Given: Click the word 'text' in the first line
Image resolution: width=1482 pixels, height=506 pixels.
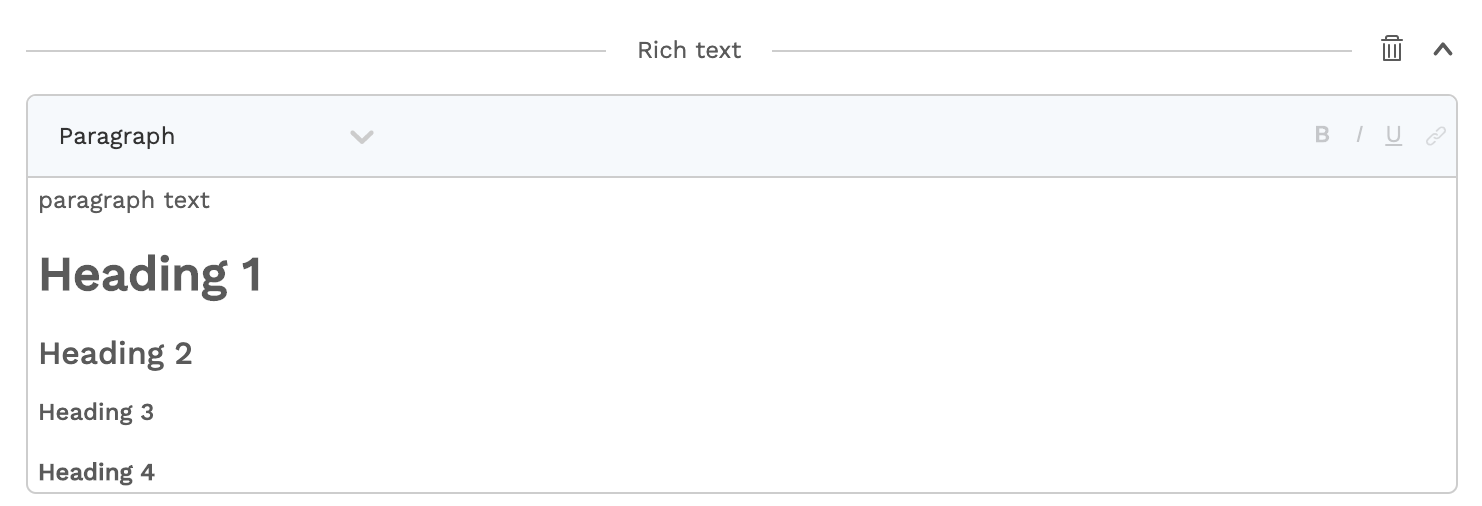Looking at the screenshot, I should pos(187,201).
